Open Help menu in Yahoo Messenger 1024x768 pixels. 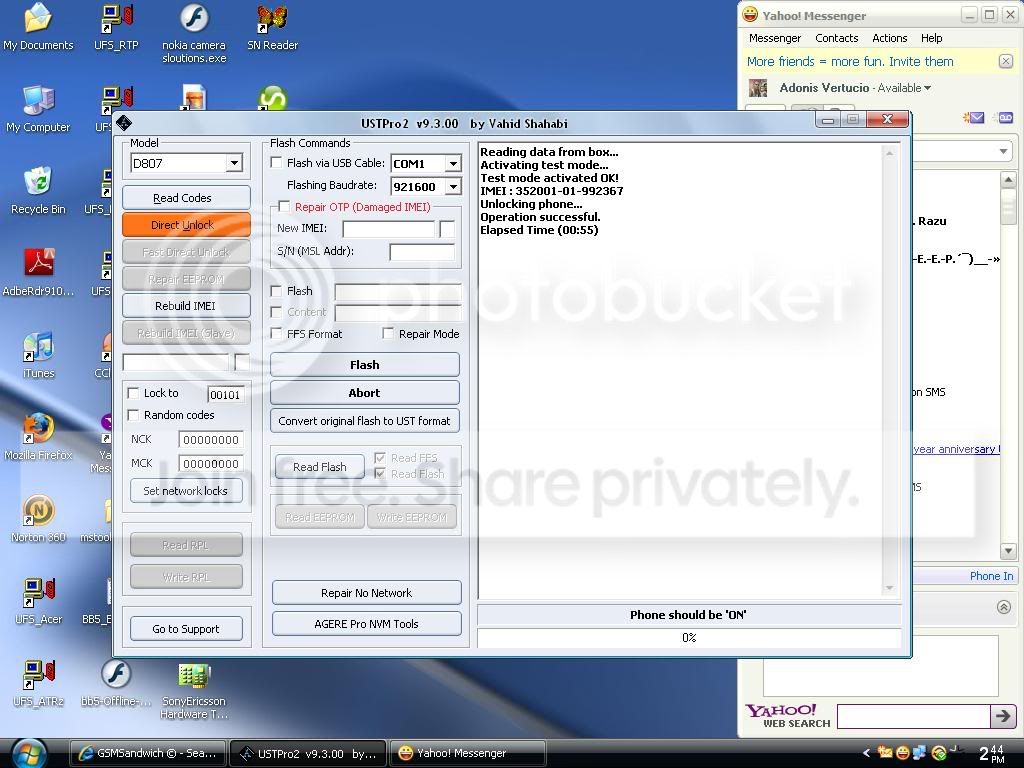click(x=931, y=38)
